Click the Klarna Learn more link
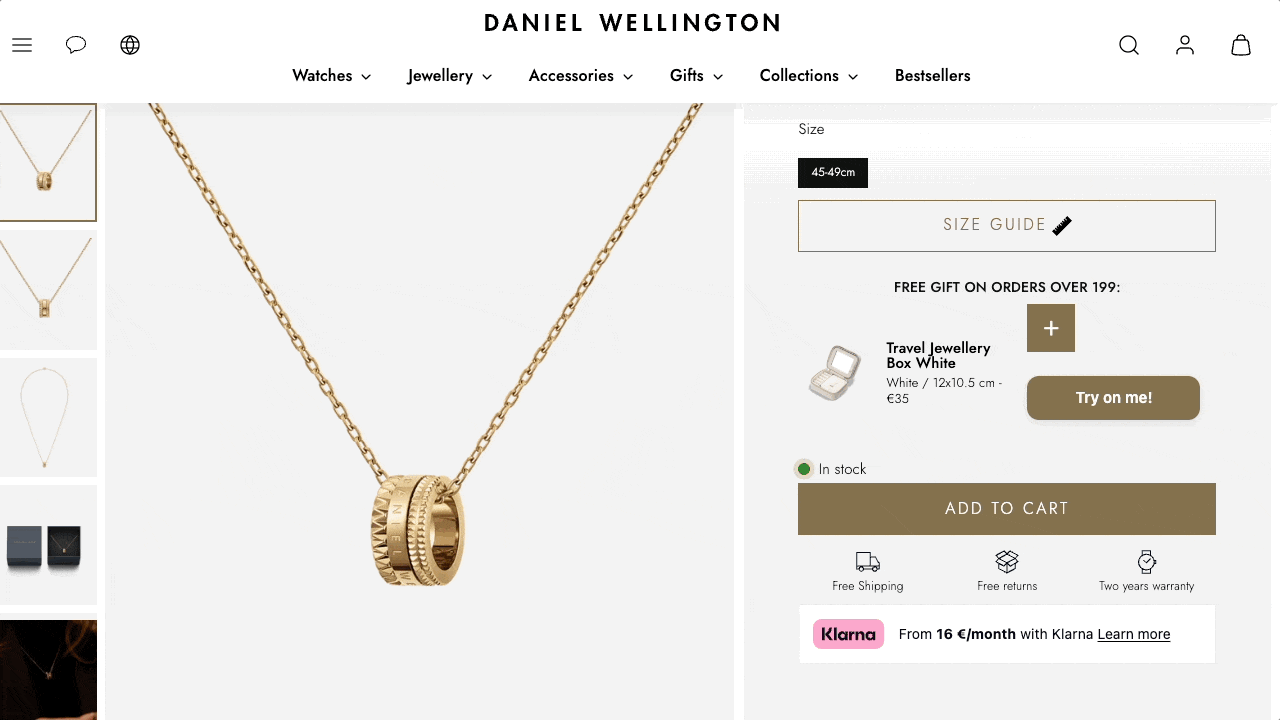 1134,634
